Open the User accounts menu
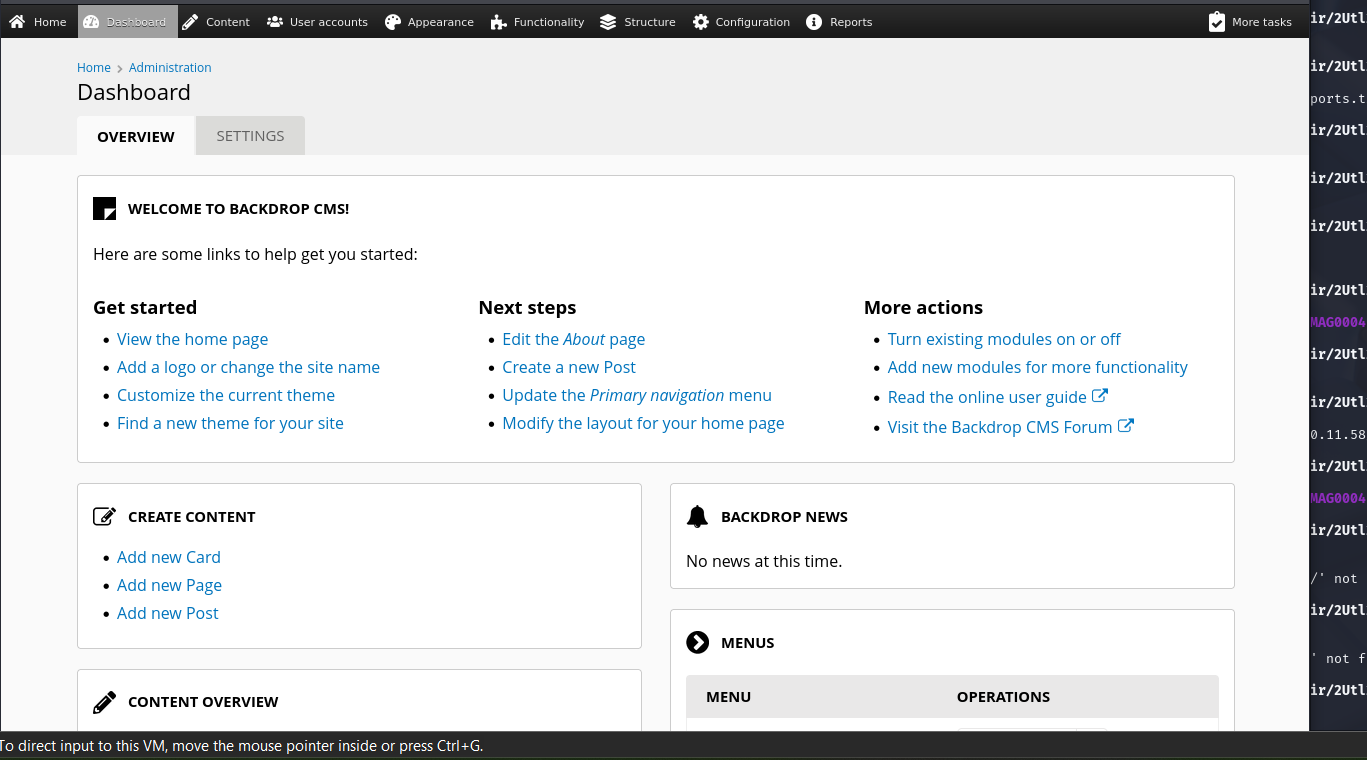The width and height of the screenshot is (1367, 760). click(x=317, y=22)
